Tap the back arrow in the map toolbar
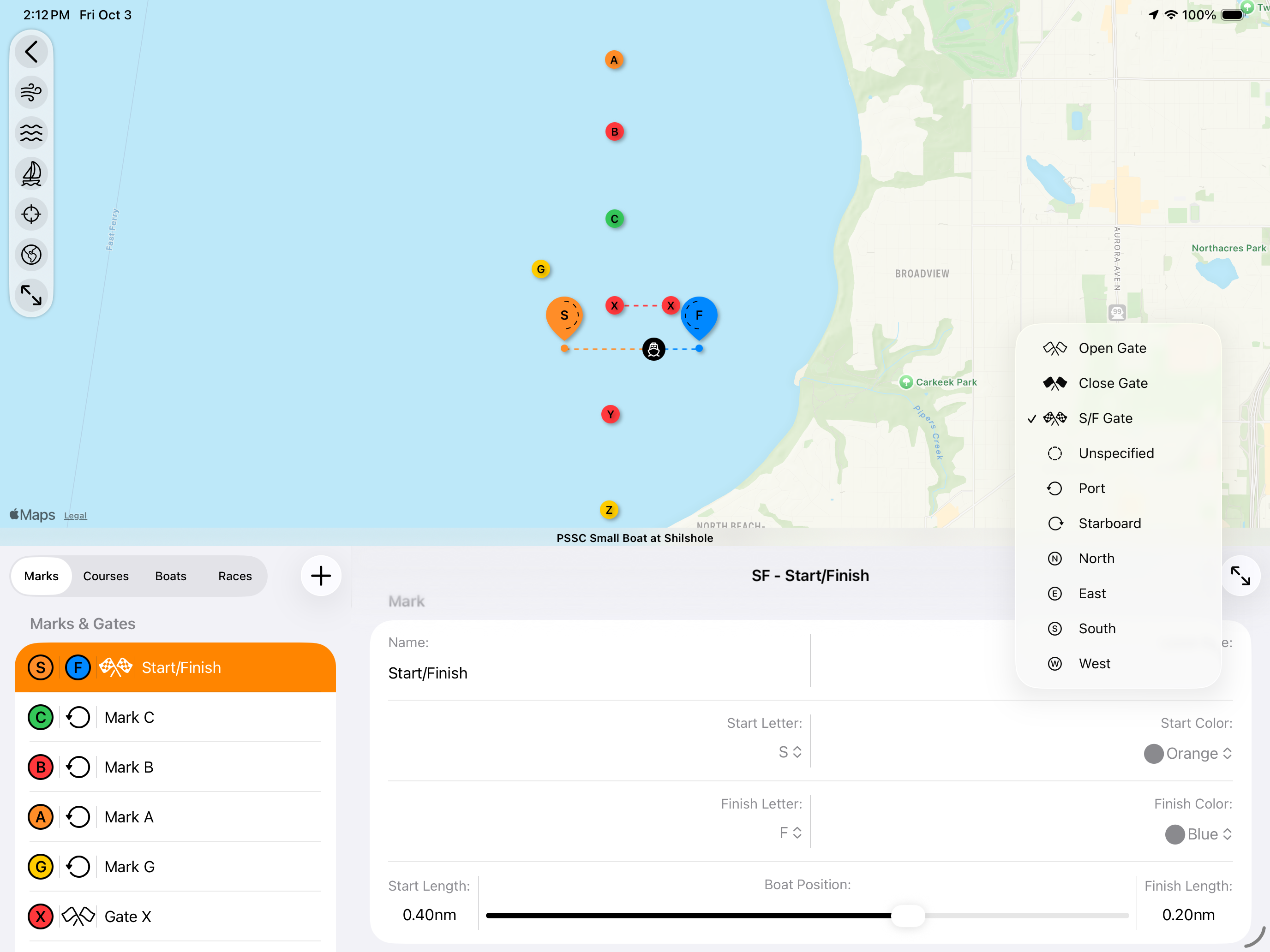Screen dimensions: 1270x952 point(31,52)
